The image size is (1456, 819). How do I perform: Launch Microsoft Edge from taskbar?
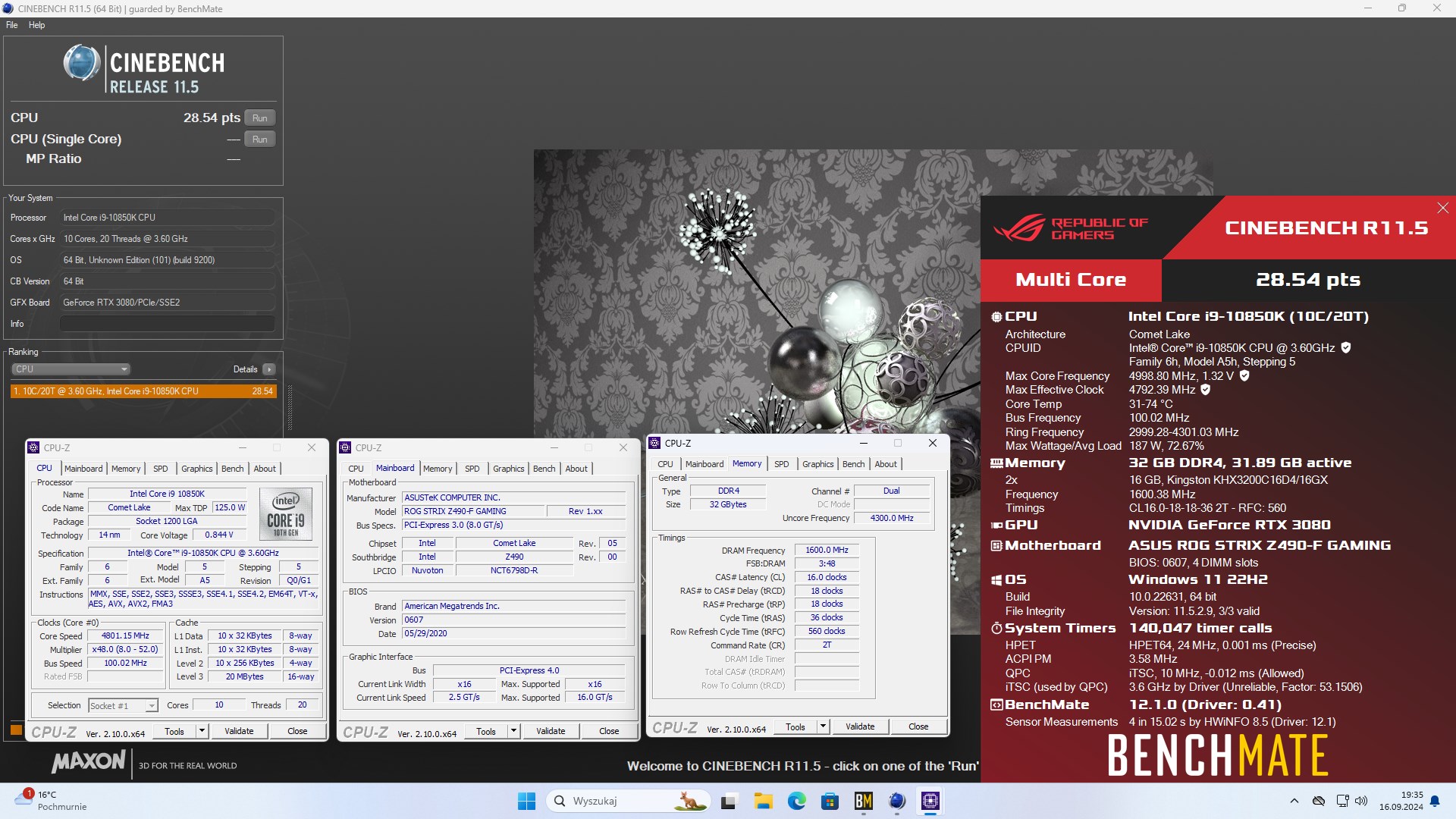(x=796, y=801)
